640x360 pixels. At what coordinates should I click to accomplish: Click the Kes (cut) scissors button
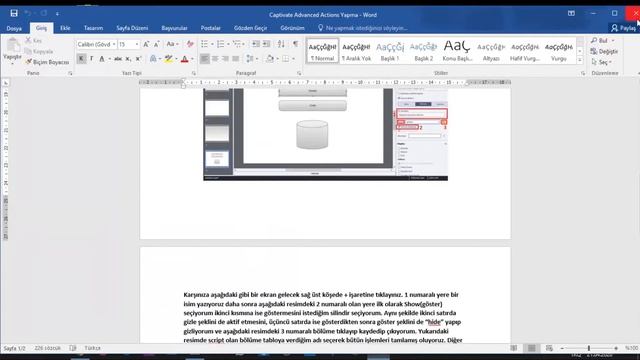[x=33, y=40]
